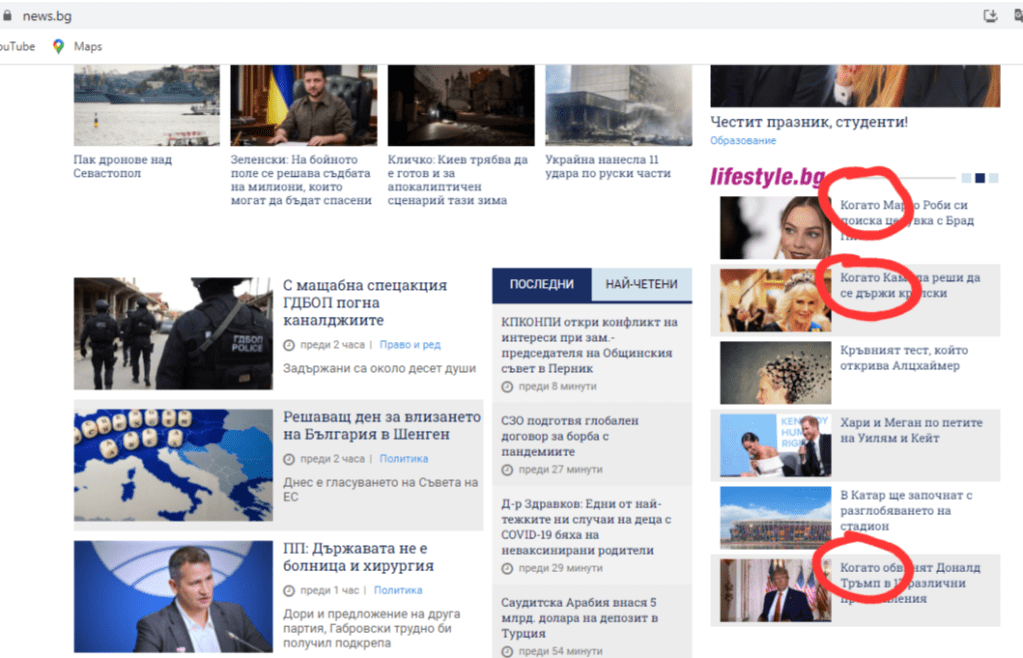Select the third lifestyle carousel dot
This screenshot has width=1023, height=658.
(x=994, y=178)
